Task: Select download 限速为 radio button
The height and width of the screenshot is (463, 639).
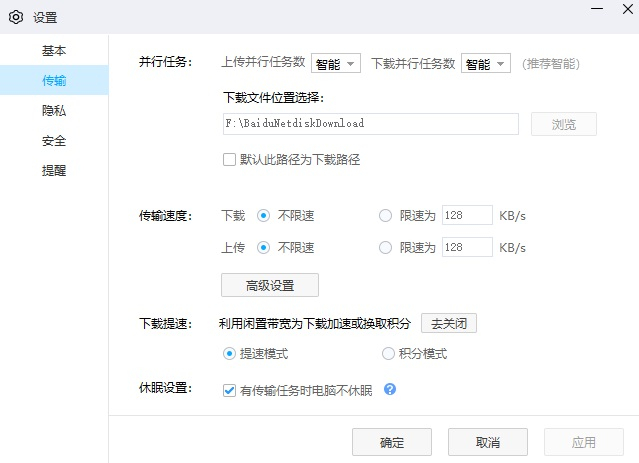Action: 385,215
